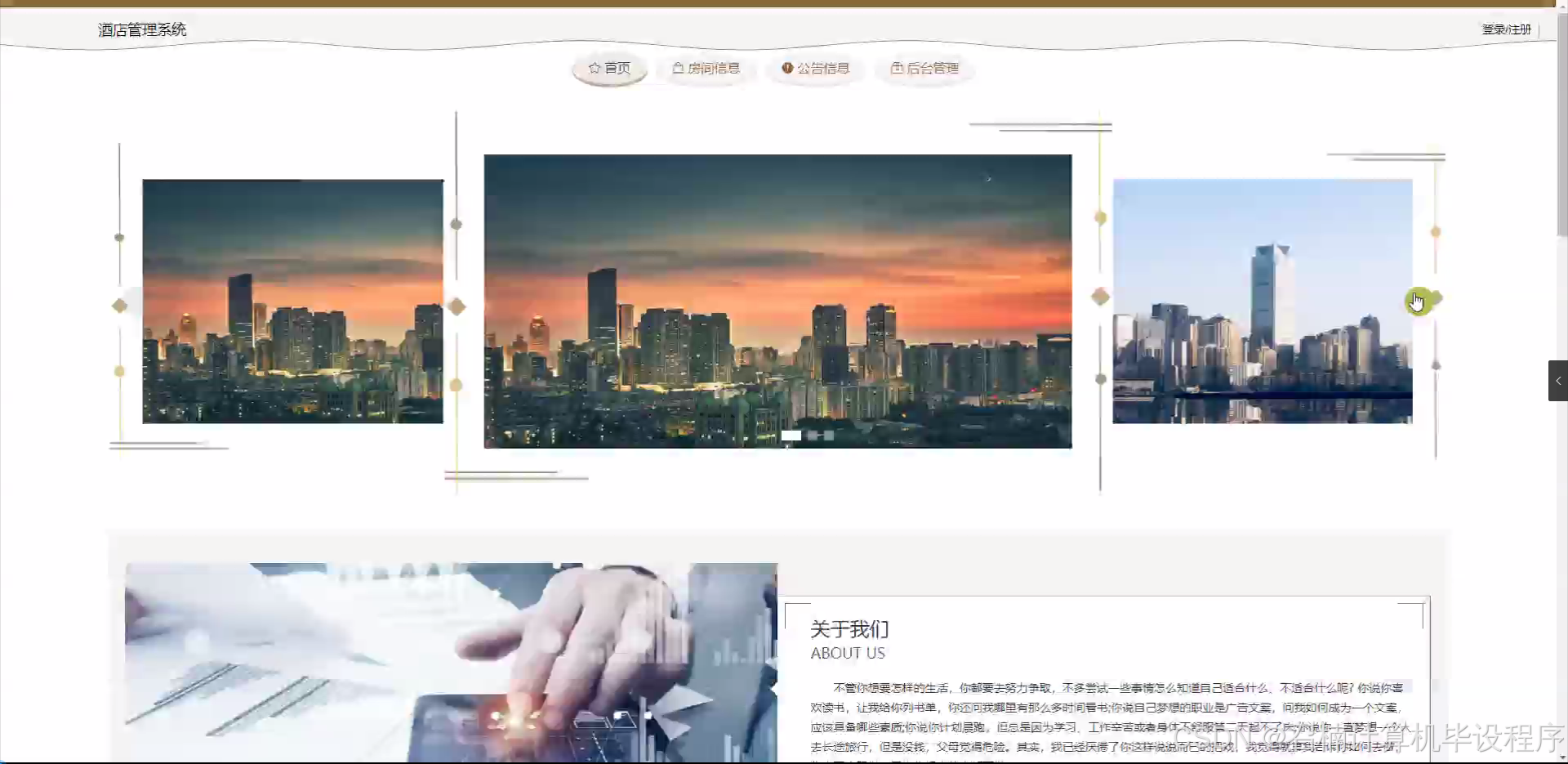
Task: Open the 公告信息 menu item
Action: [823, 69]
